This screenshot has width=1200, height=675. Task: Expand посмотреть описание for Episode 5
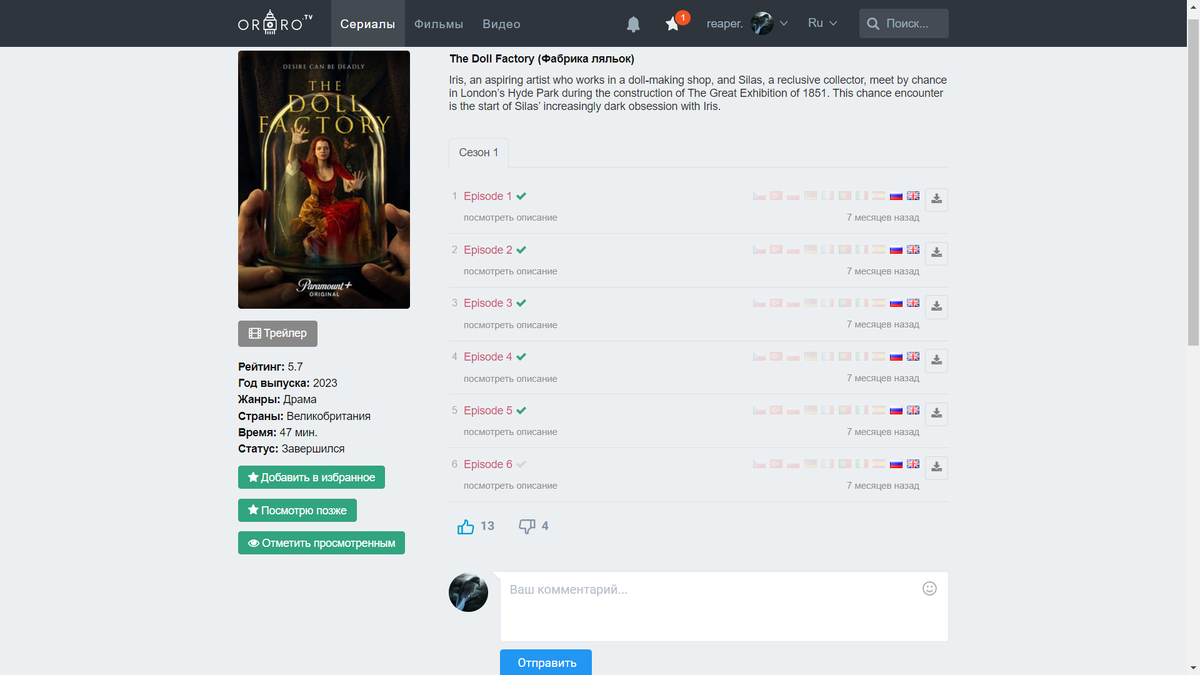(510, 432)
